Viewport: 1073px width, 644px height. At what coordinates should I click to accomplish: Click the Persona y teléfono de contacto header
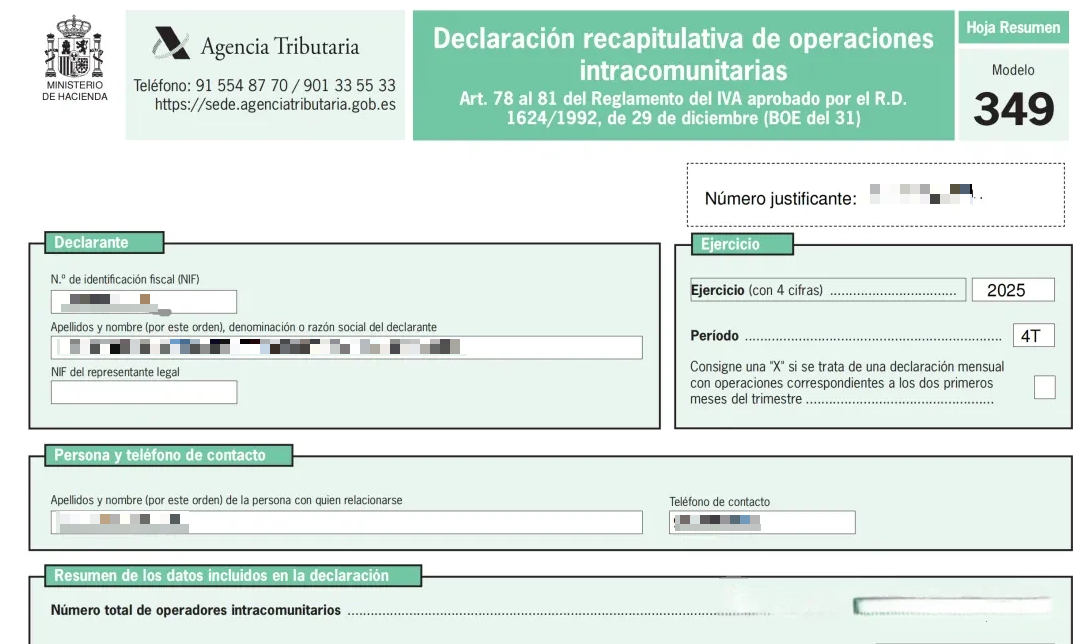(169, 456)
